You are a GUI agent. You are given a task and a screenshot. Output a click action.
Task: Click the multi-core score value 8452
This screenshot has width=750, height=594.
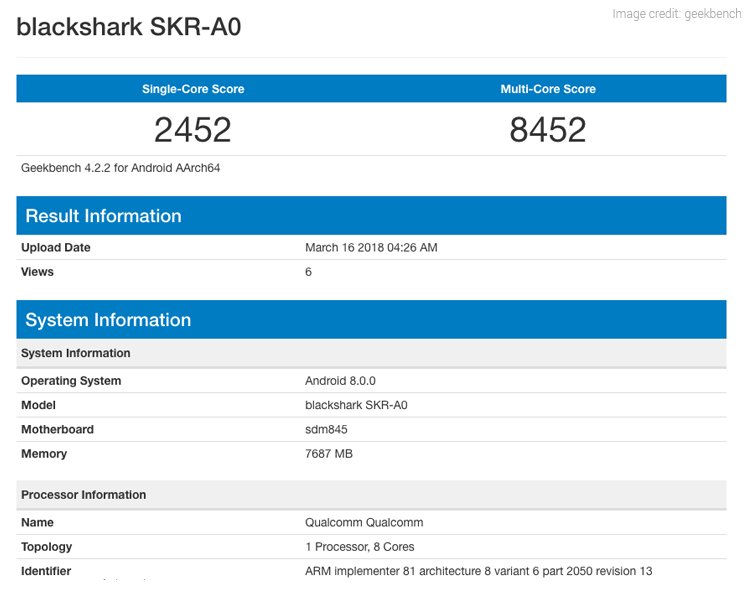click(548, 130)
